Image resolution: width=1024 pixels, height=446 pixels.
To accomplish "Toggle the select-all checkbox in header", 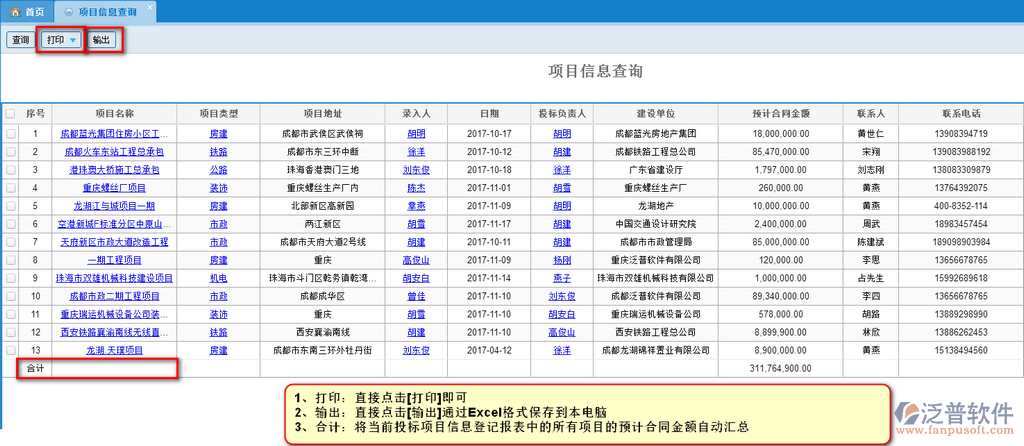I will [x=10, y=114].
